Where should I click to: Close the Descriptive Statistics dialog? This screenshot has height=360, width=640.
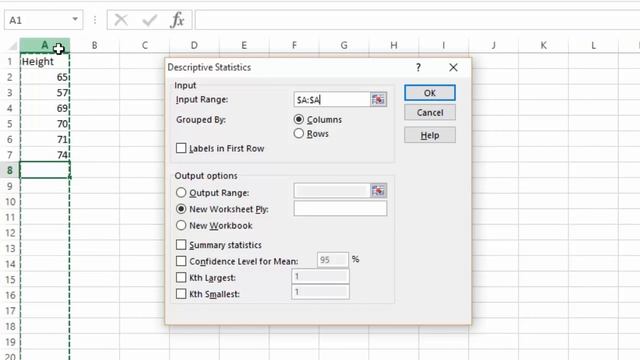pyautogui.click(x=453, y=67)
